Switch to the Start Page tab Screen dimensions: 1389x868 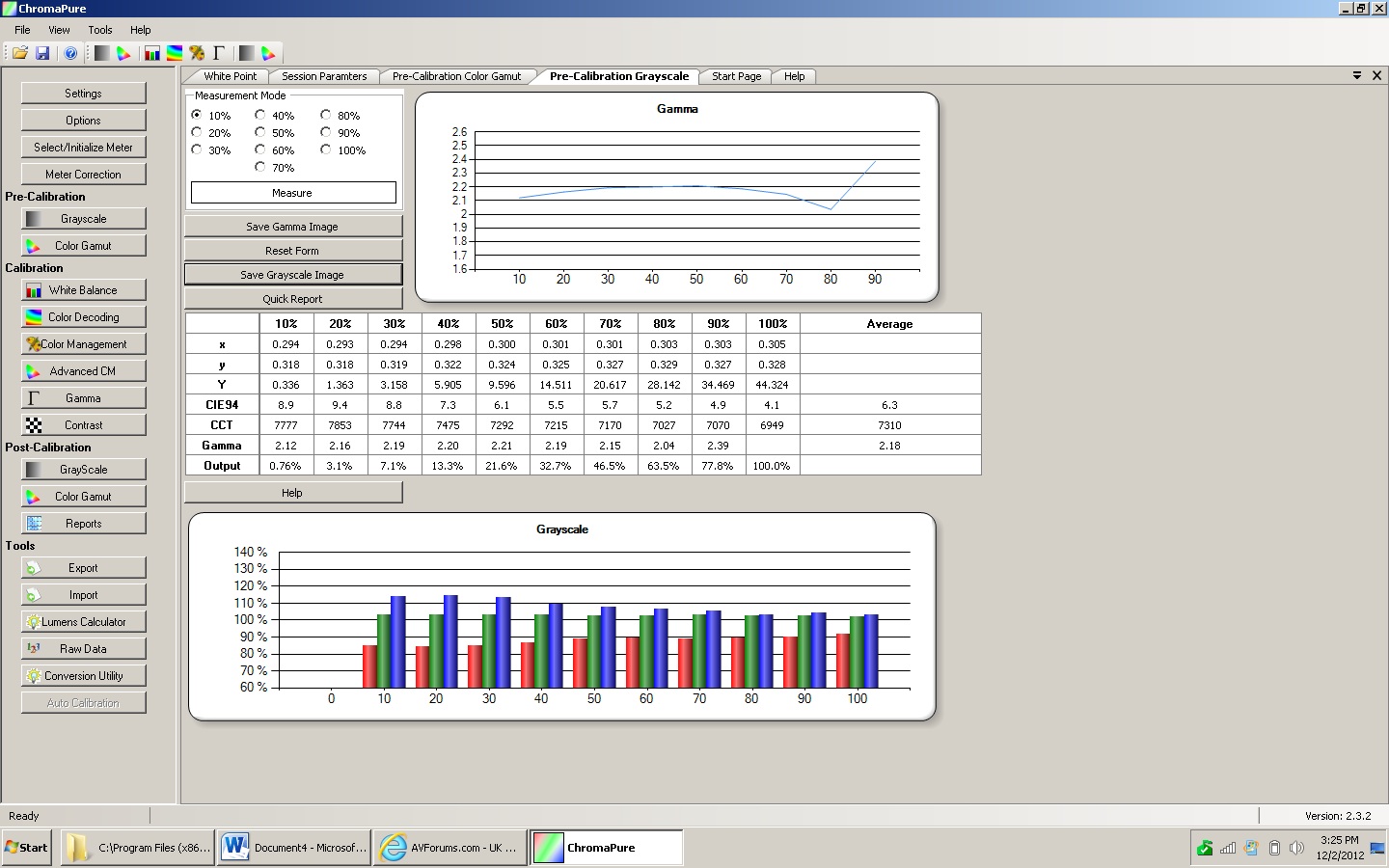click(736, 76)
